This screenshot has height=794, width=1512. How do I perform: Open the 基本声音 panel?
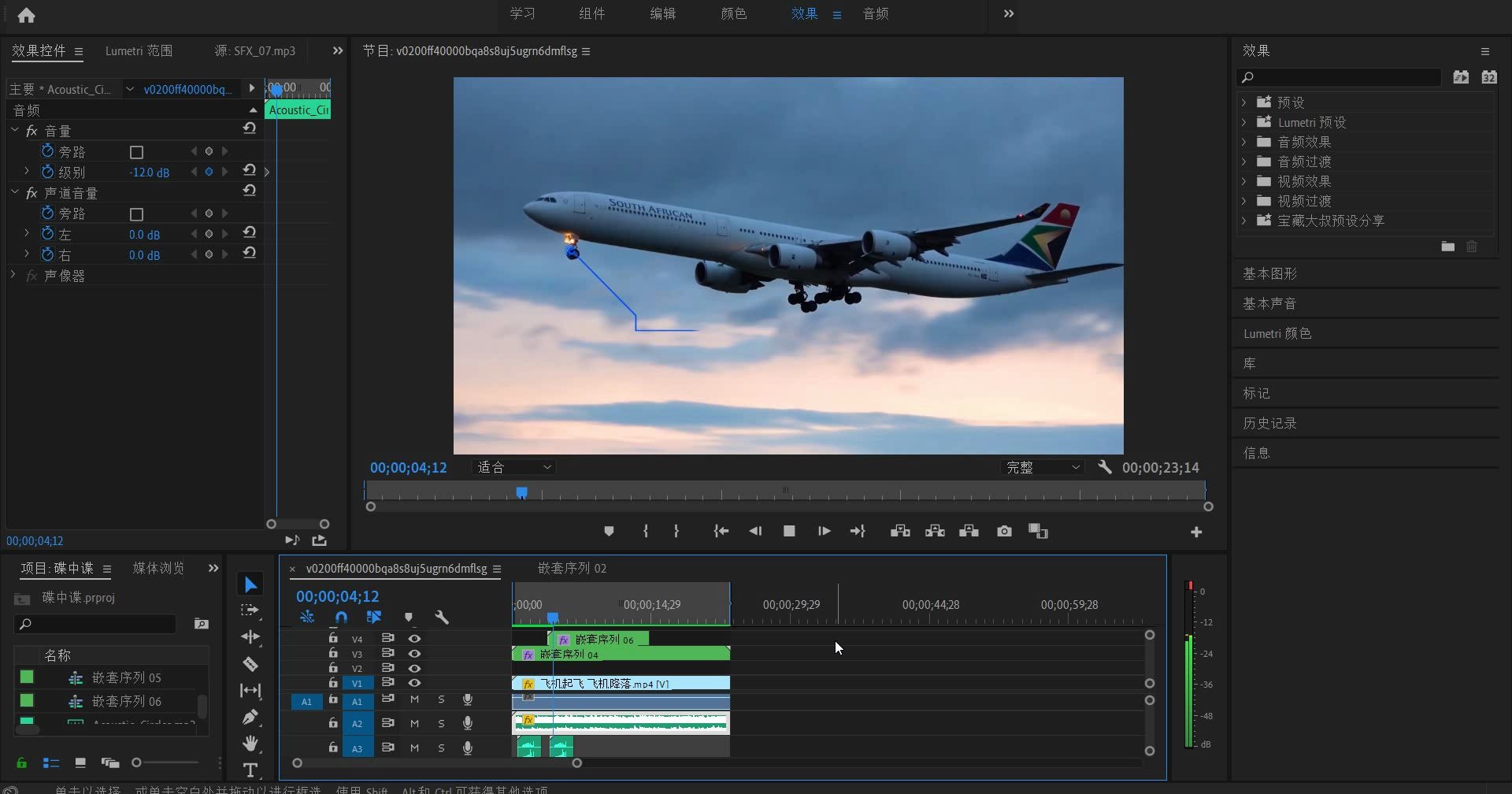[x=1269, y=303]
